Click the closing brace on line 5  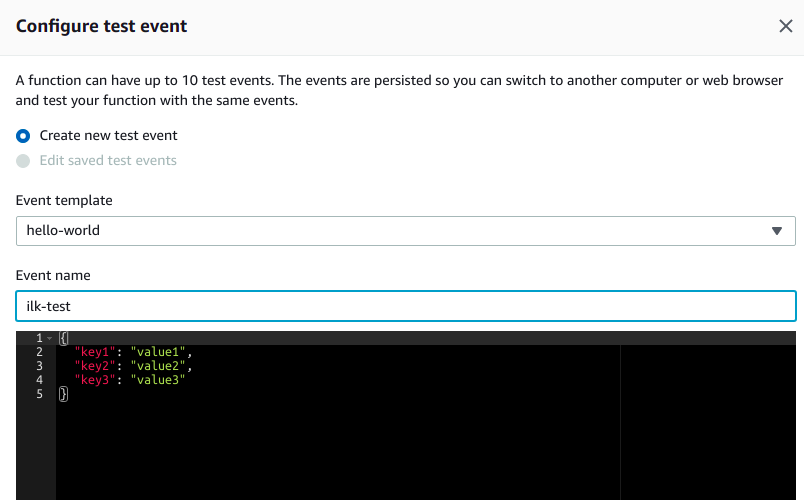tap(63, 394)
